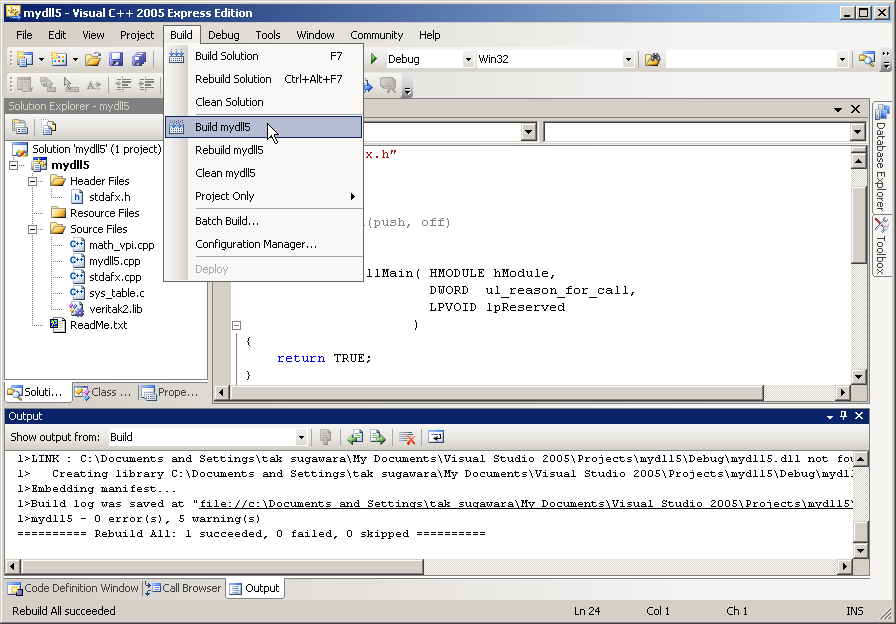Collapse the mydll5 project node
The width and height of the screenshot is (896, 624).
pyautogui.click(x=14, y=165)
